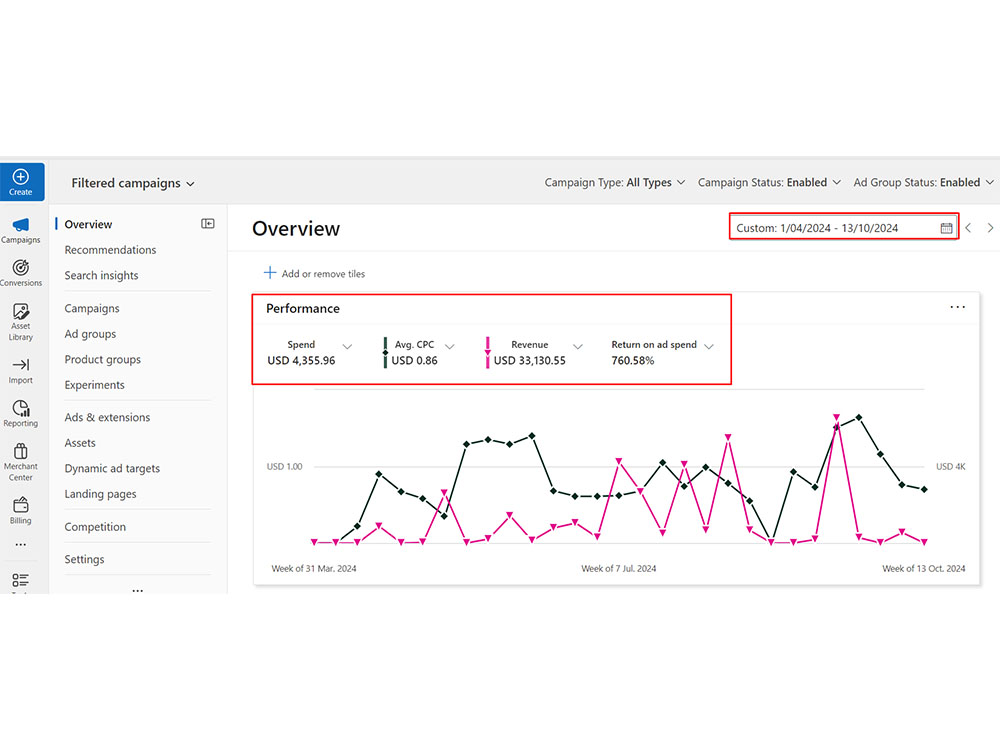Open Ads & extensions in the navigation
Viewport: 1000px width, 750px height.
click(x=107, y=417)
